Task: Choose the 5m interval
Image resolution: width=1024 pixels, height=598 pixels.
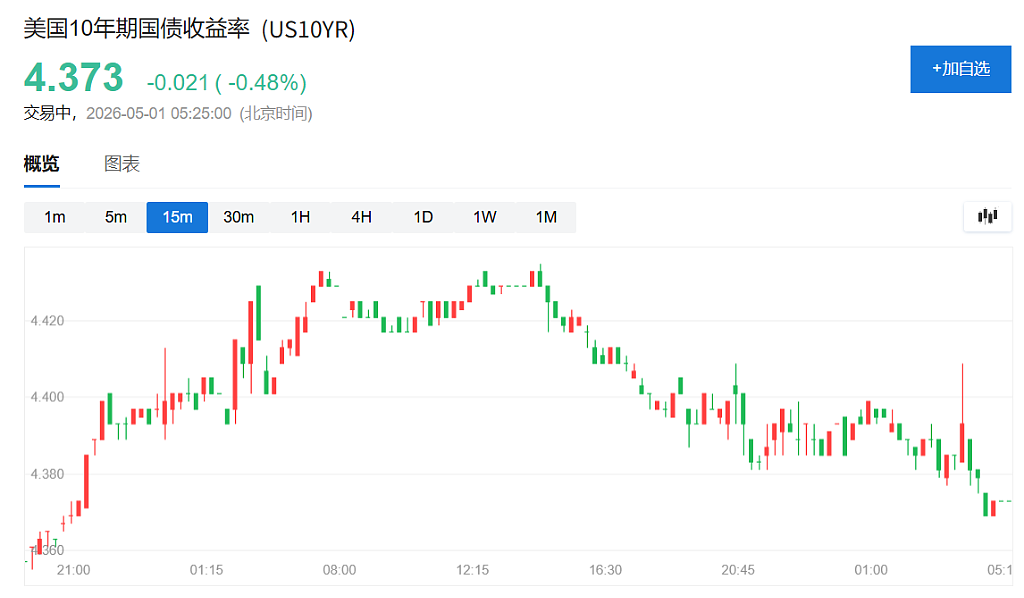Action: tap(116, 217)
